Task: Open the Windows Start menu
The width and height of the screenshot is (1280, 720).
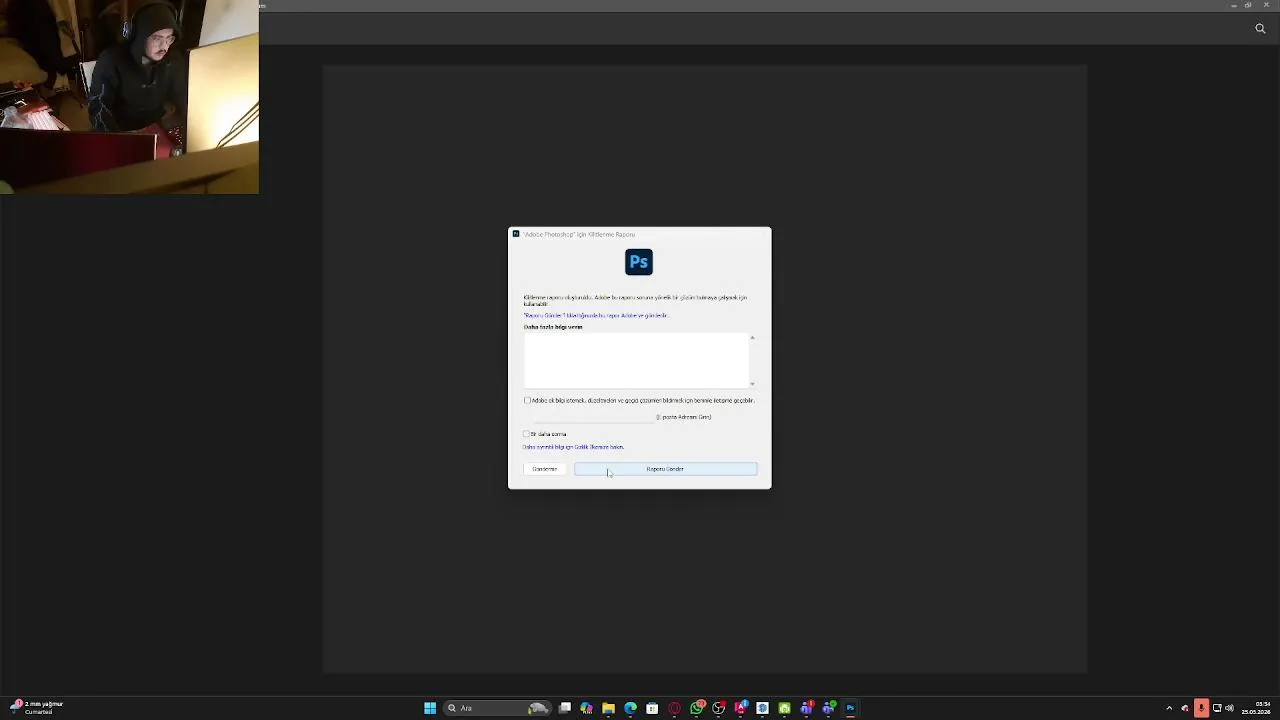Action: (x=430, y=708)
